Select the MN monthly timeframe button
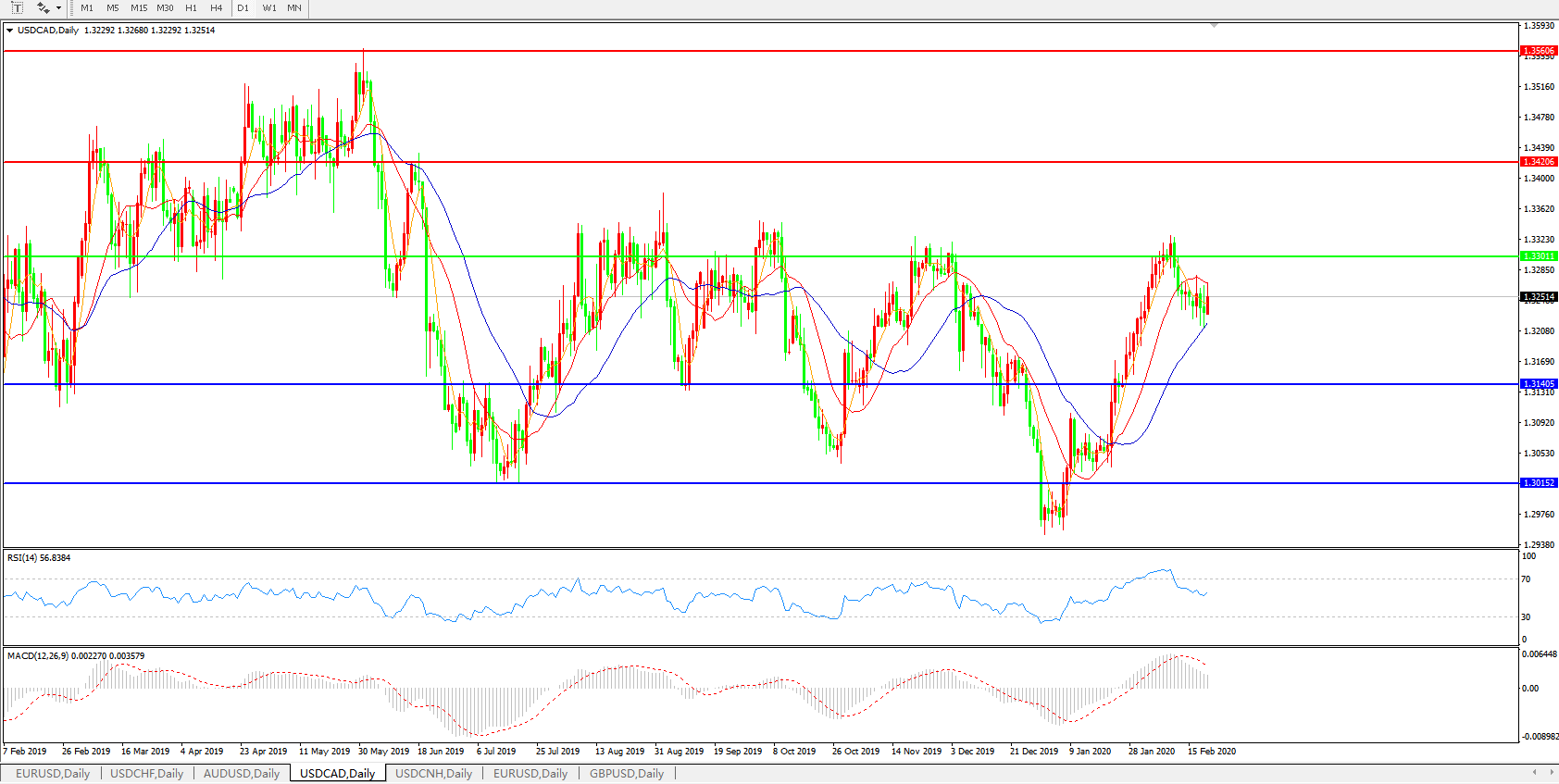Screen dimensions: 1559x784 coord(294,7)
